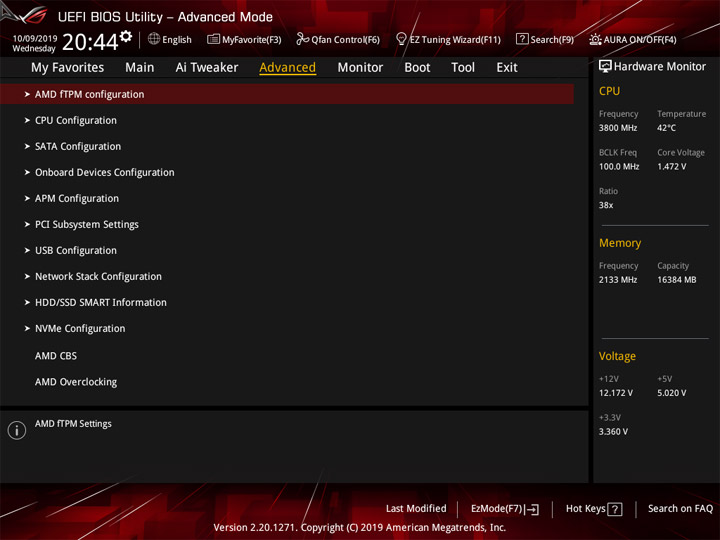Viewport: 720px width, 540px height.
Task: Click the Qfan Control fan icon
Action: (302, 39)
